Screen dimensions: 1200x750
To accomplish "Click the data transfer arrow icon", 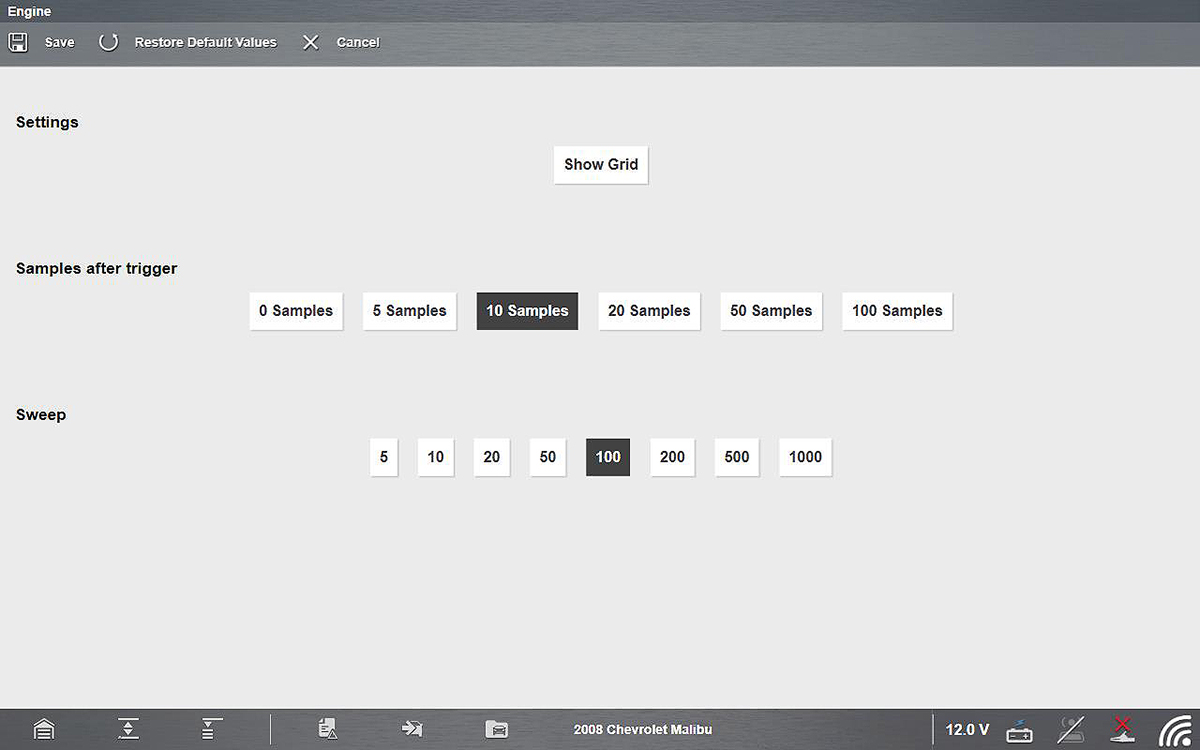I will coord(413,730).
